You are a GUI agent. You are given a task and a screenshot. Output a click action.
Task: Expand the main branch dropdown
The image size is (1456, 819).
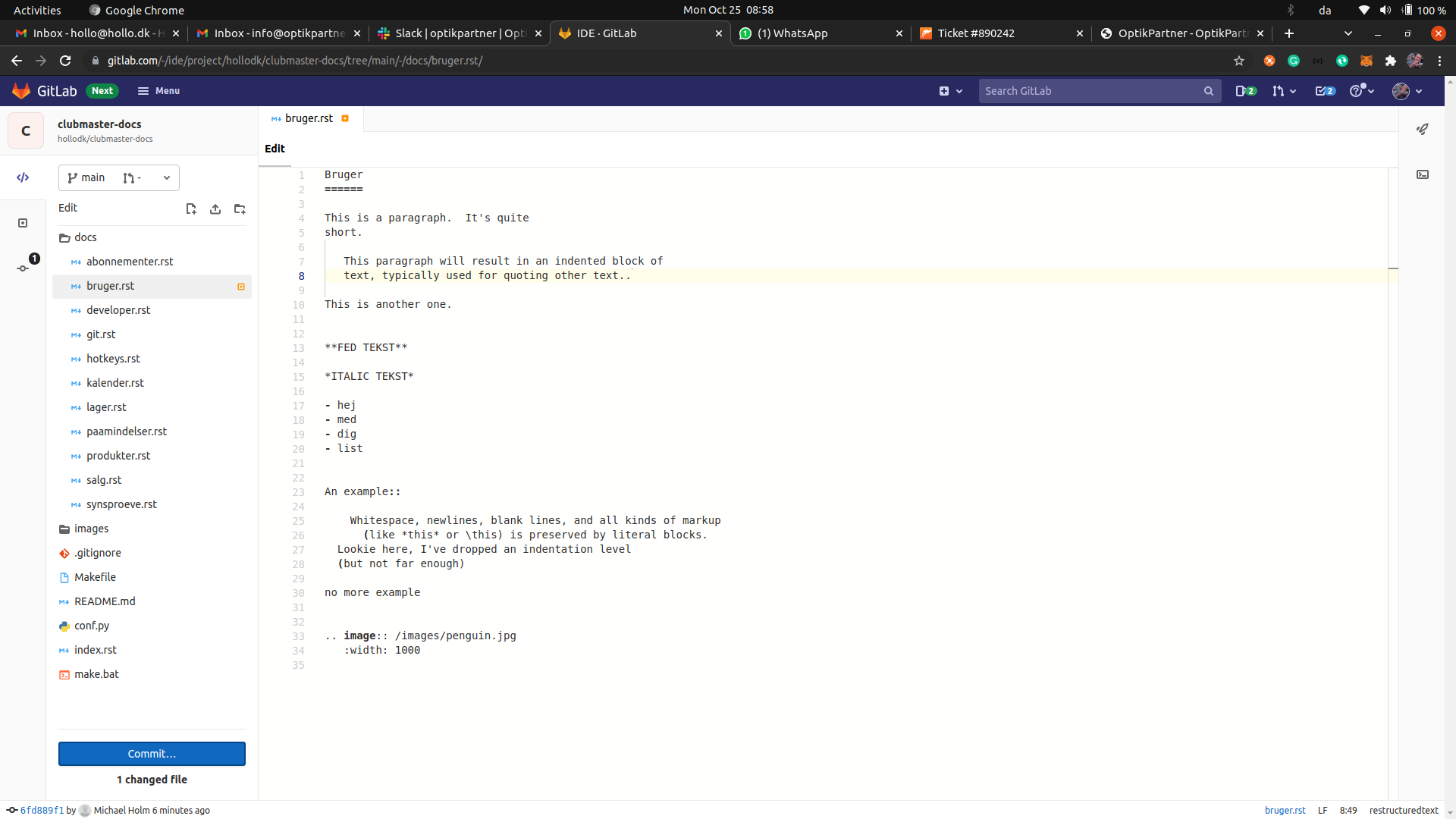pos(119,178)
